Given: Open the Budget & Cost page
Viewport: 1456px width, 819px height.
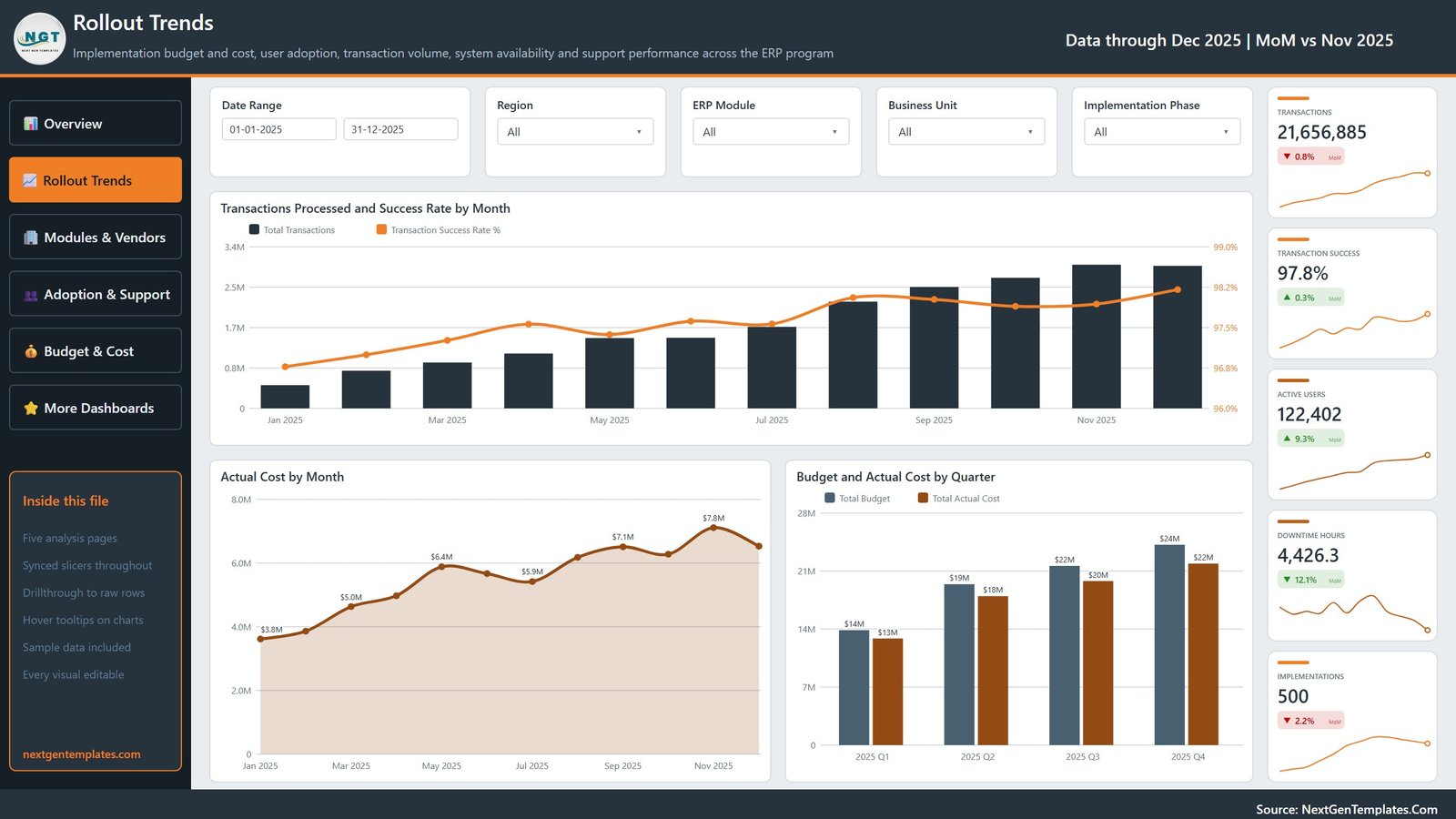Looking at the screenshot, I should point(96,350).
